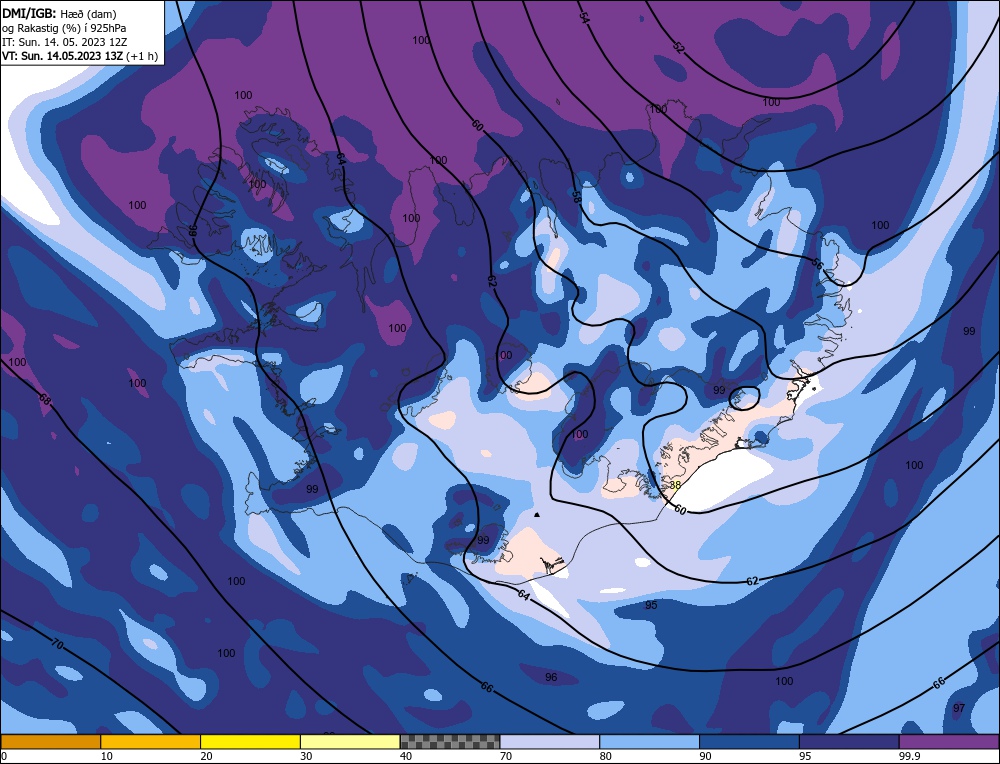Click the '99.9' legend tick label
Image resolution: width=1000 pixels, height=764 pixels.
[x=908, y=756]
